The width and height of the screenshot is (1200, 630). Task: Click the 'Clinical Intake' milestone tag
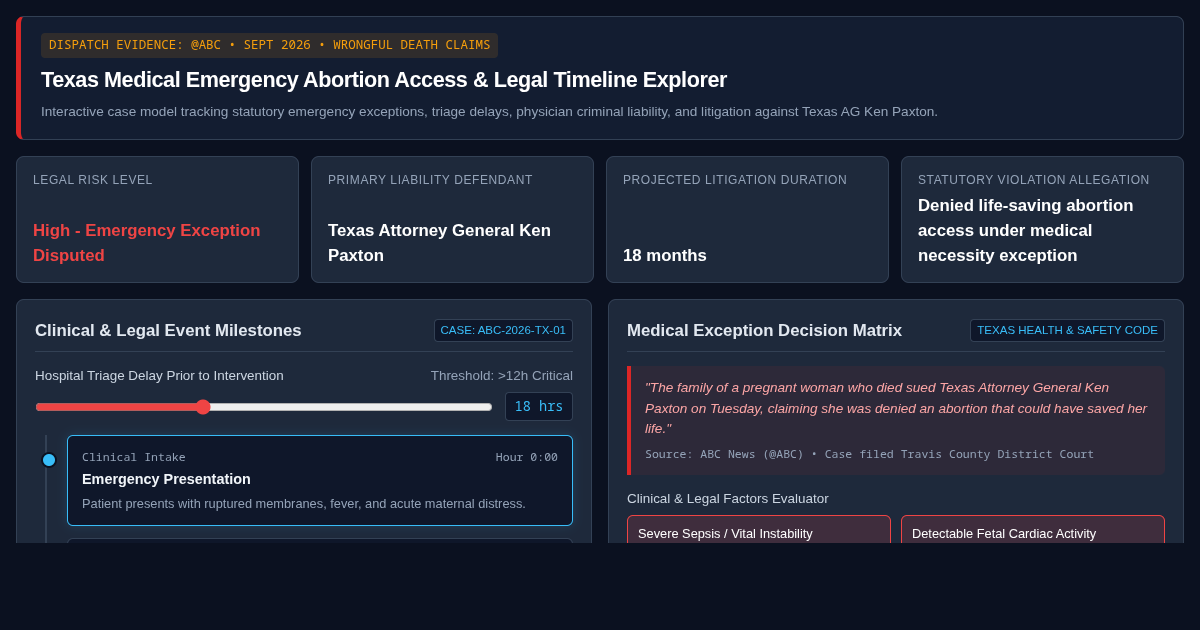(x=134, y=458)
